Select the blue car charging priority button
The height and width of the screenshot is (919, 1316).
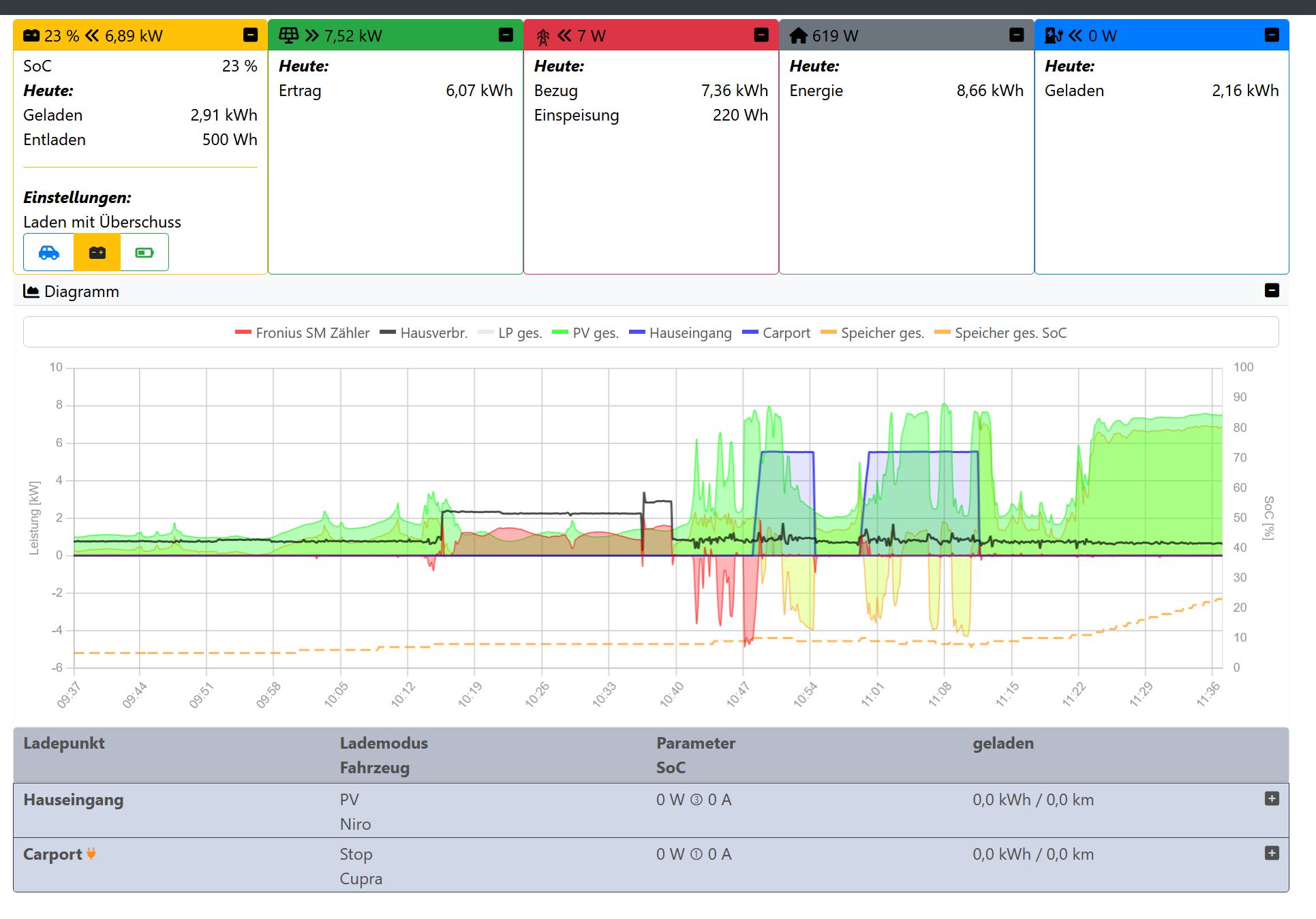(49, 253)
